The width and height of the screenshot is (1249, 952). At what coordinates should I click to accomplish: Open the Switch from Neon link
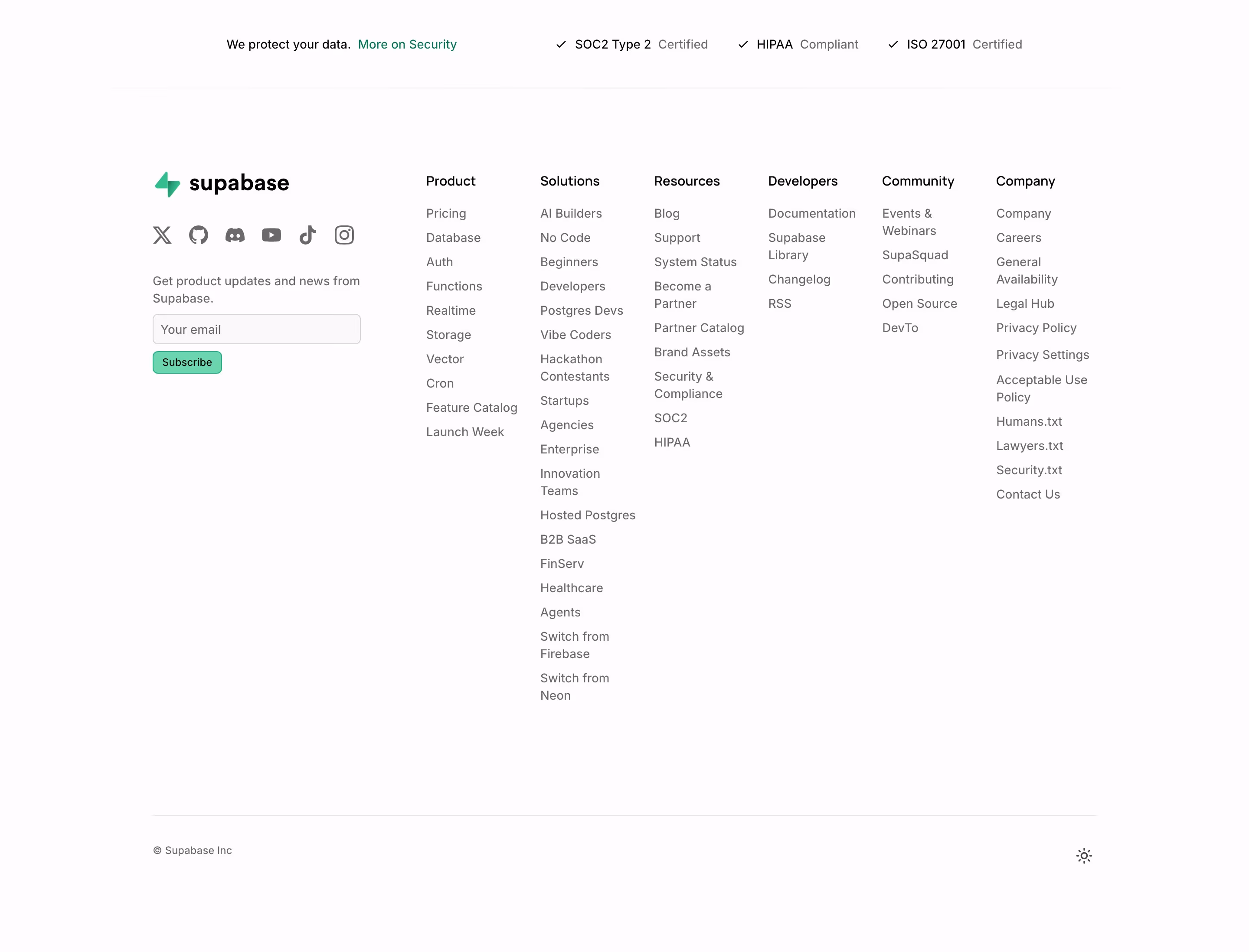tap(575, 687)
